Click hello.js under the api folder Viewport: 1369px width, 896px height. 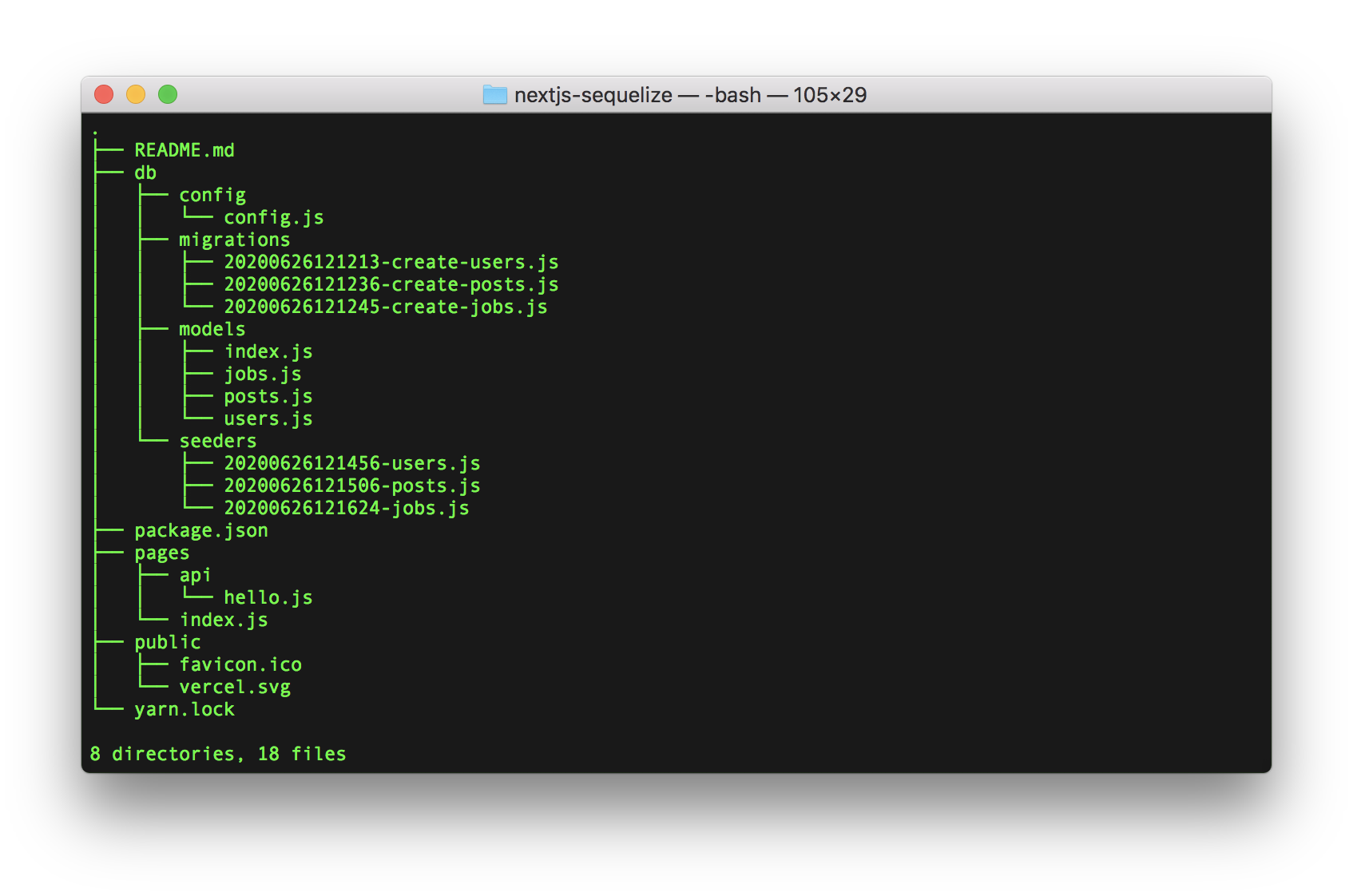pos(268,597)
